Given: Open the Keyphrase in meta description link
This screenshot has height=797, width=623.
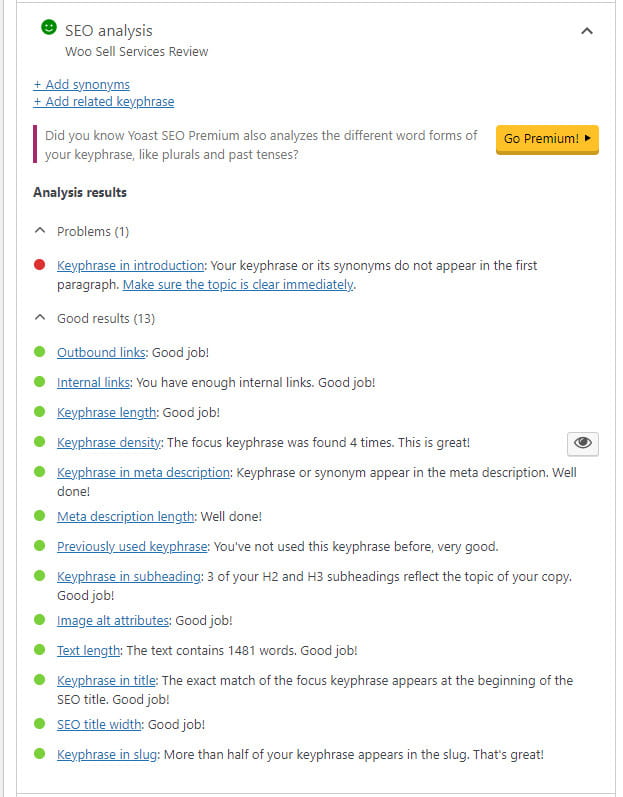Looking at the screenshot, I should 144,472.
